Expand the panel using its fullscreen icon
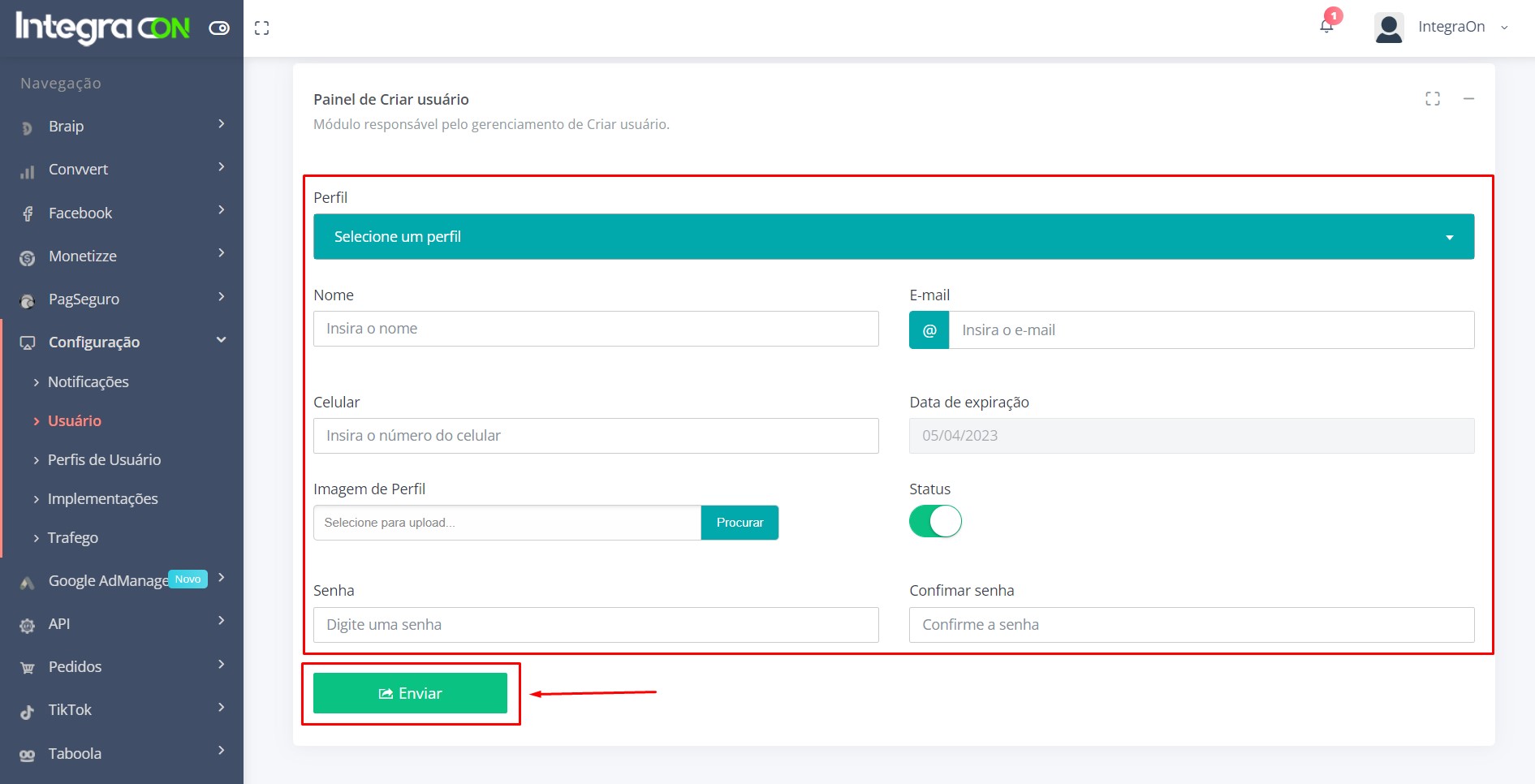 1432,99
